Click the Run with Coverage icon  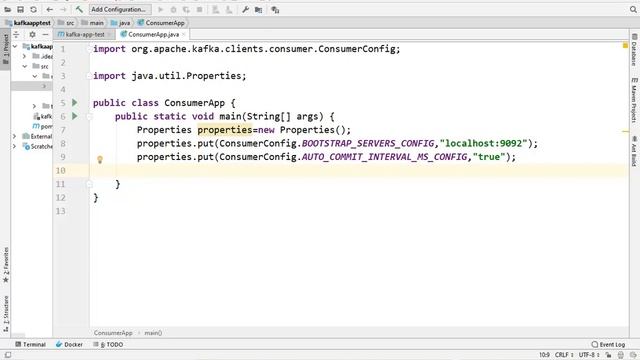[186, 9]
